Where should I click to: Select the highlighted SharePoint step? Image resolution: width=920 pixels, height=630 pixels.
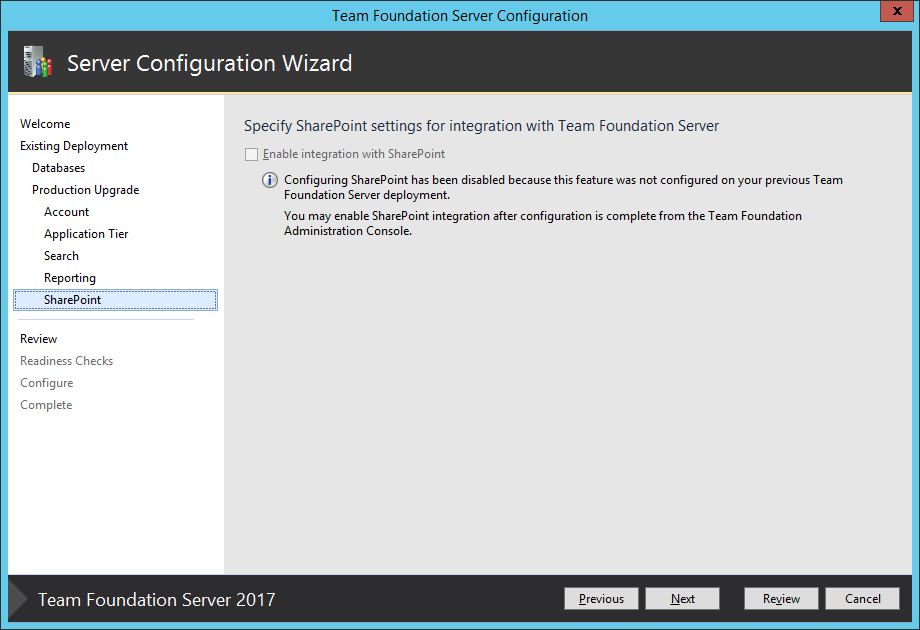coord(116,300)
